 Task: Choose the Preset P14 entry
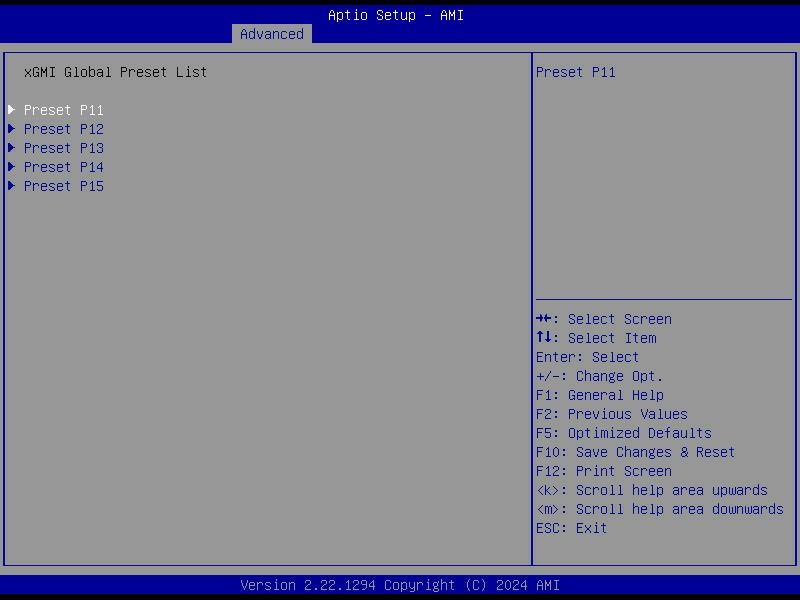tap(64, 167)
